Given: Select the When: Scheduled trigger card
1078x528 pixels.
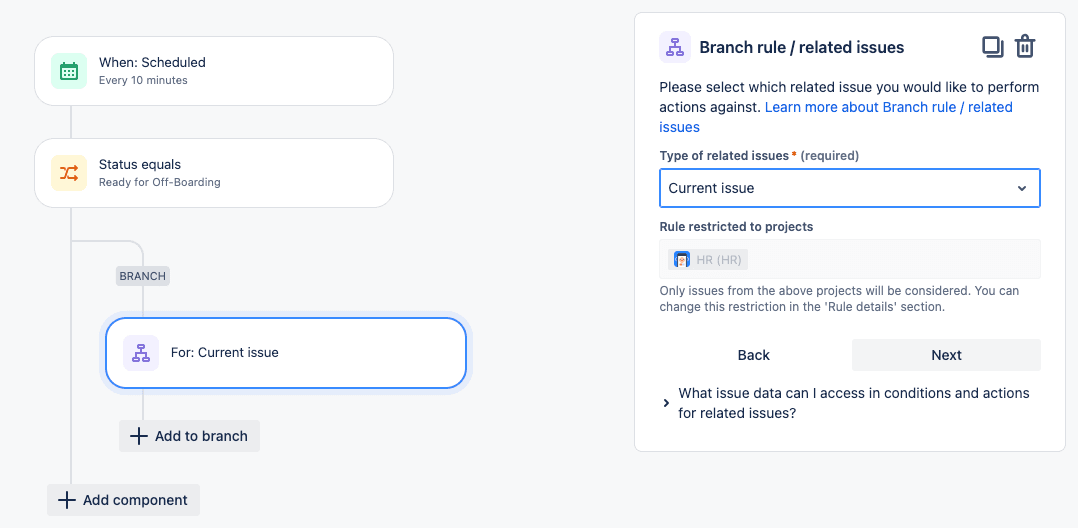Looking at the screenshot, I should [x=214, y=71].
